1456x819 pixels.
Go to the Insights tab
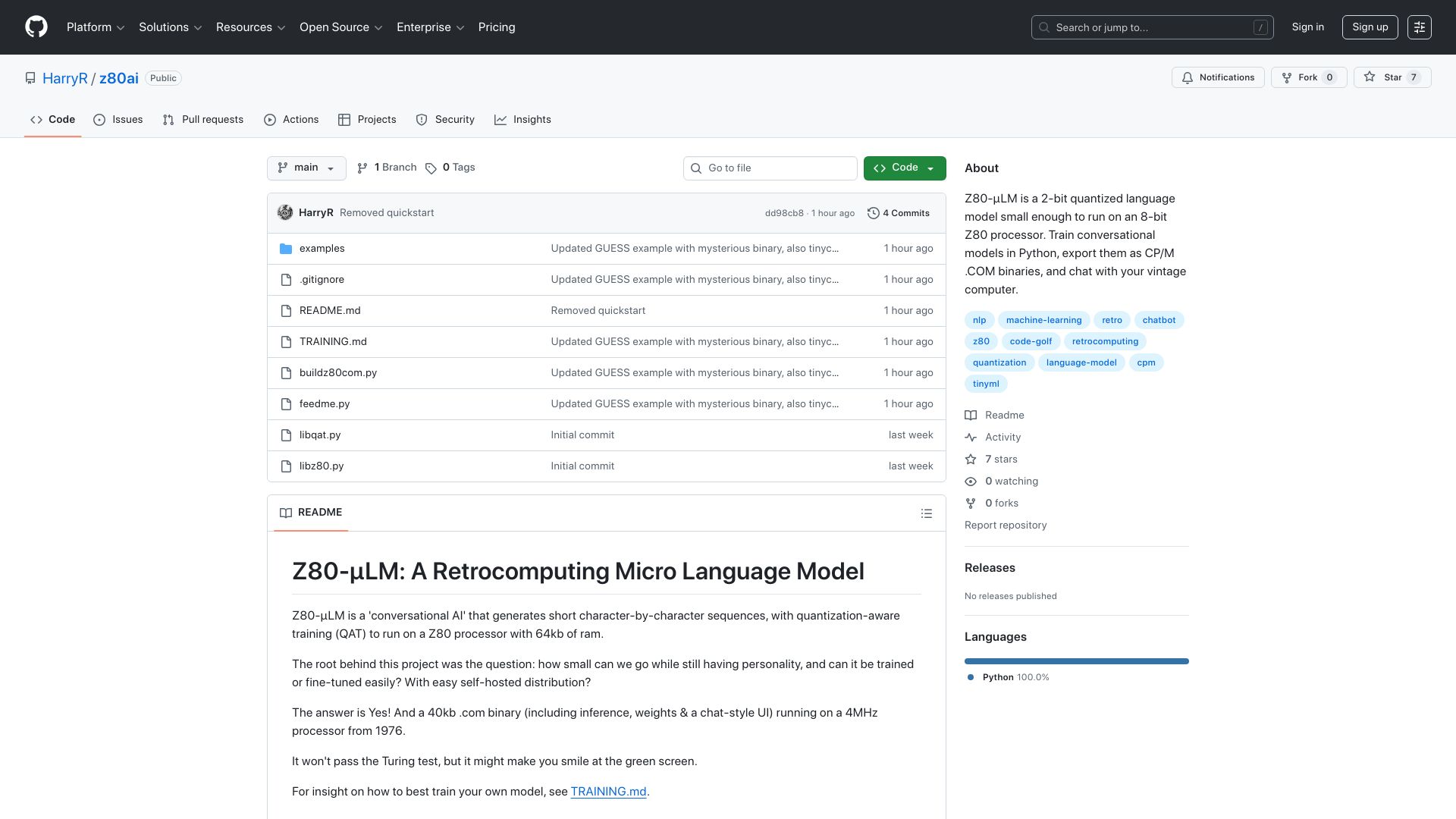pos(523,120)
